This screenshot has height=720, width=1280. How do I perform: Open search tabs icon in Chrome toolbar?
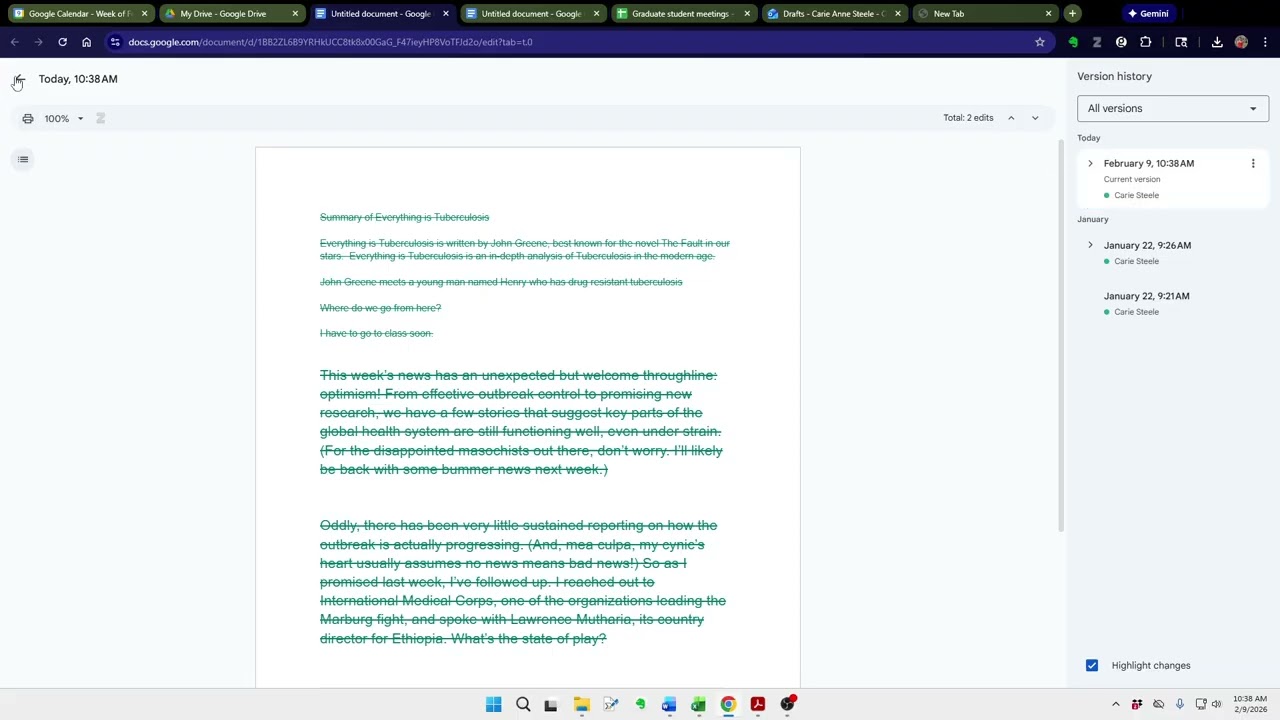point(1181,42)
